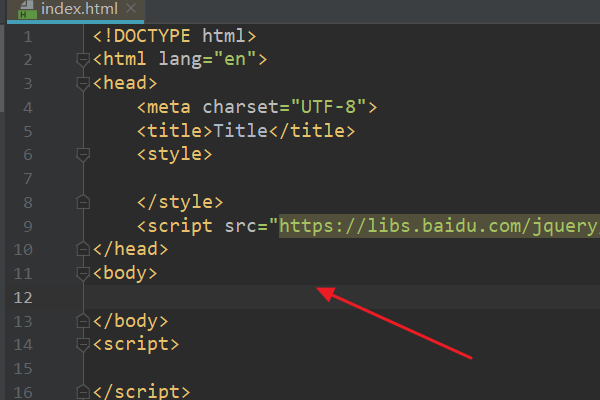
Task: Click the DOCTYPE html declaration
Action: click(174, 36)
